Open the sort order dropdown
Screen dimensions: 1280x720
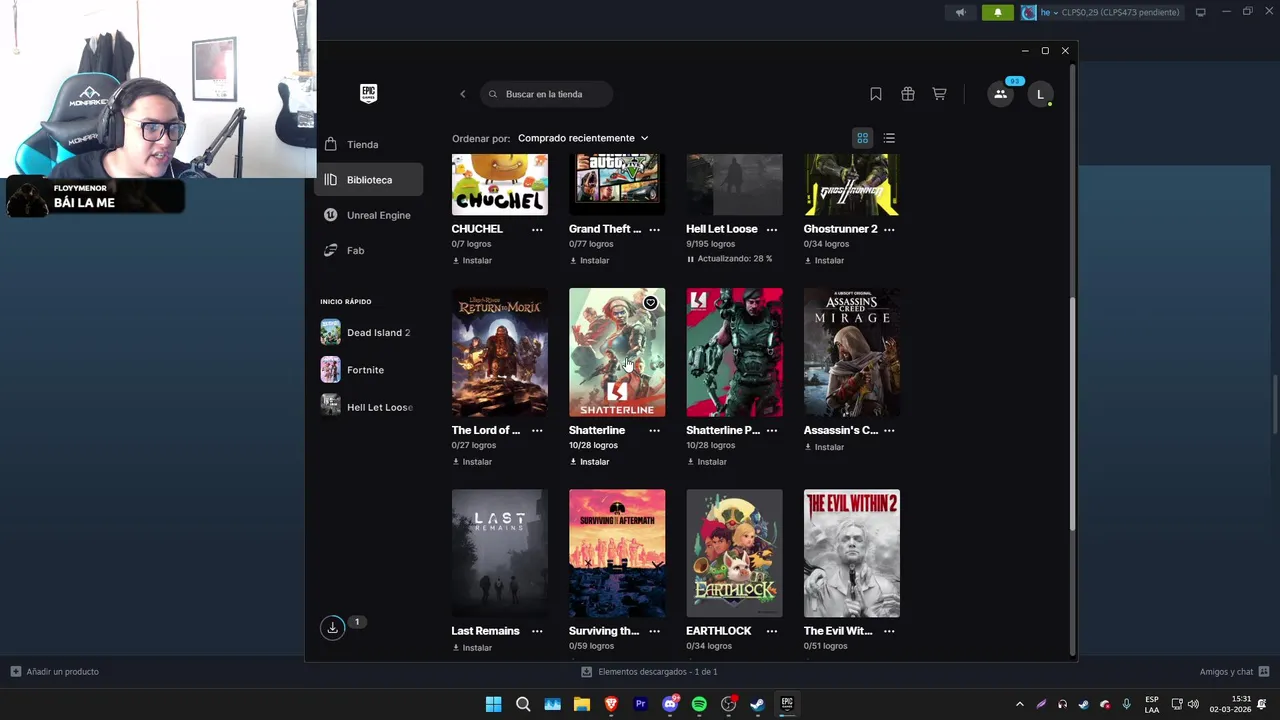coord(583,138)
